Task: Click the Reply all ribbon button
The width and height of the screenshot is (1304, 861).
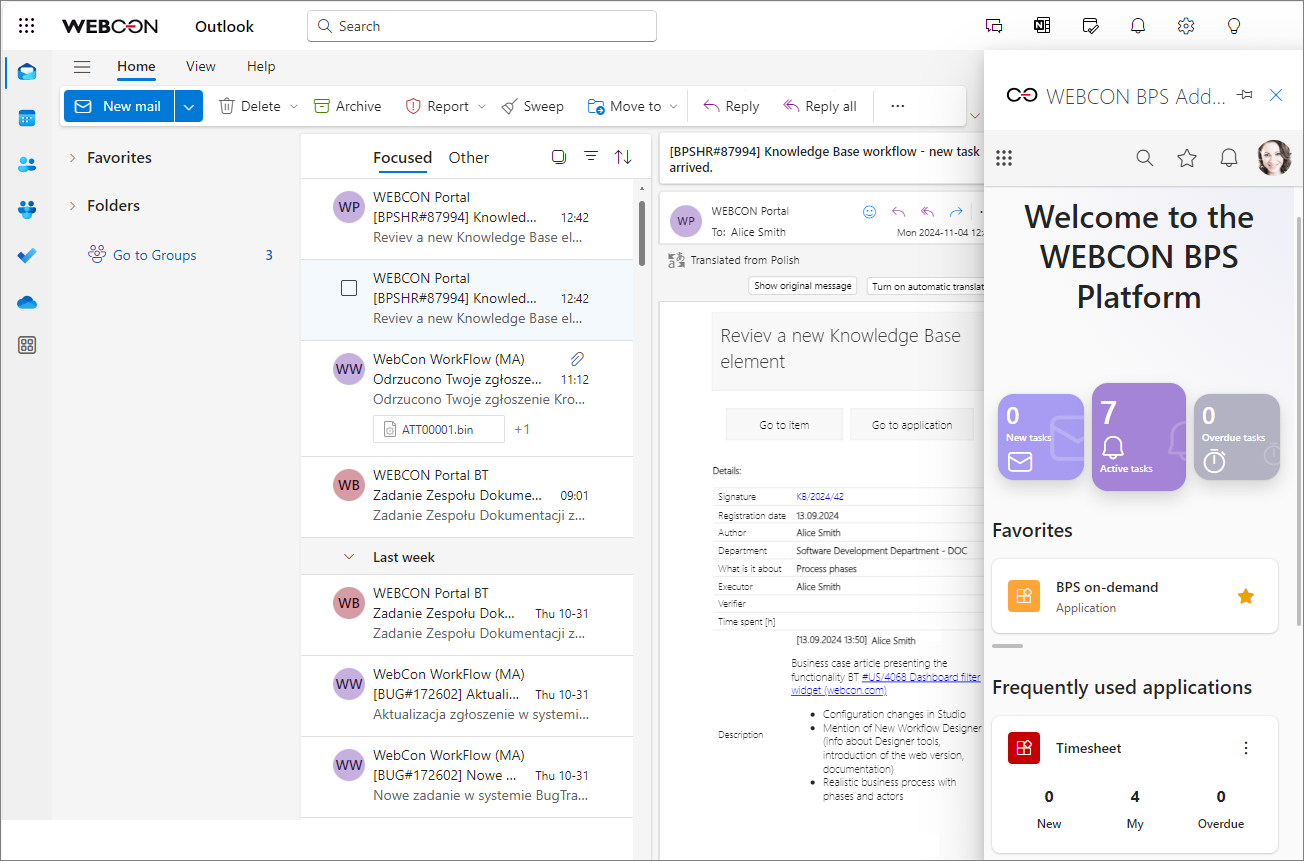Action: pyautogui.click(x=819, y=106)
